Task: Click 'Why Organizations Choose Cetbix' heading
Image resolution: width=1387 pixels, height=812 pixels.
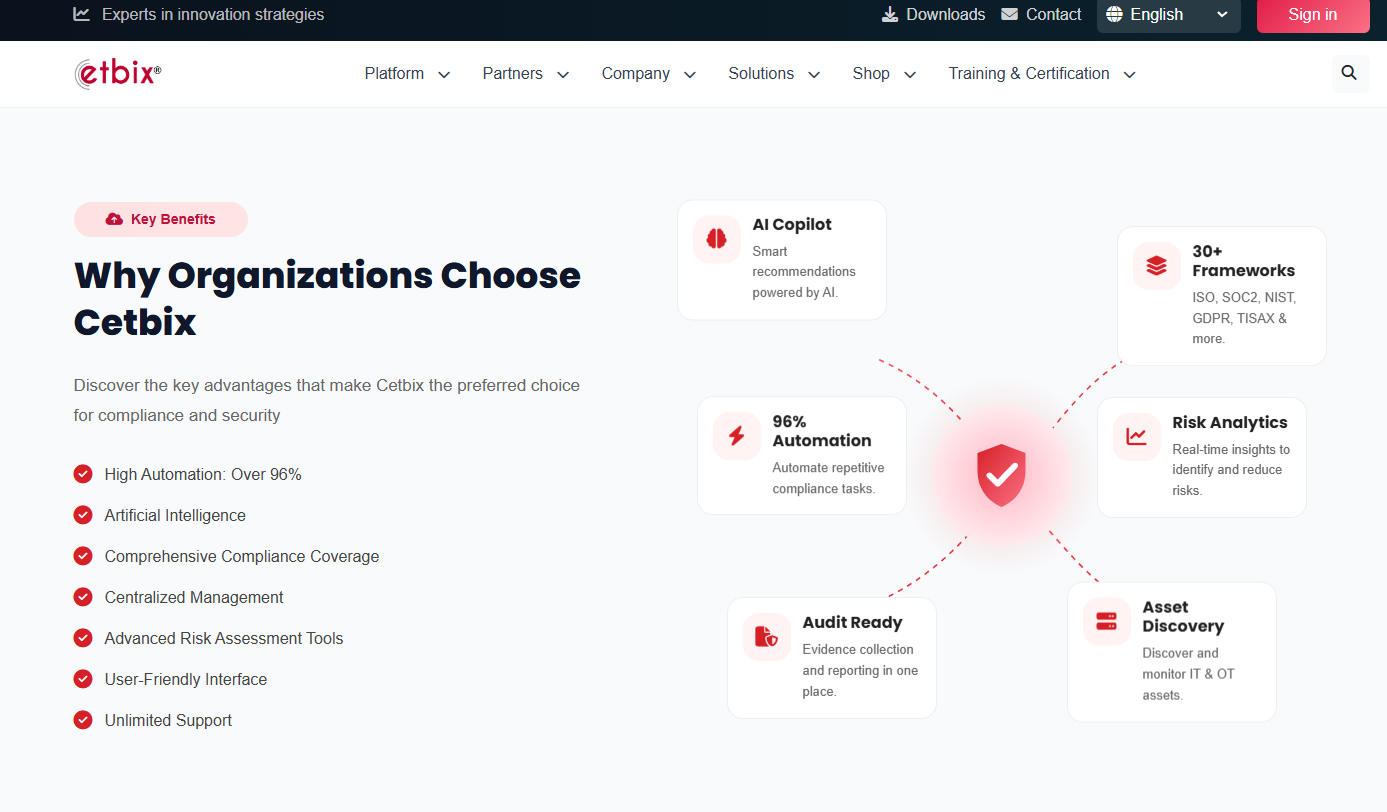Action: [x=327, y=298]
